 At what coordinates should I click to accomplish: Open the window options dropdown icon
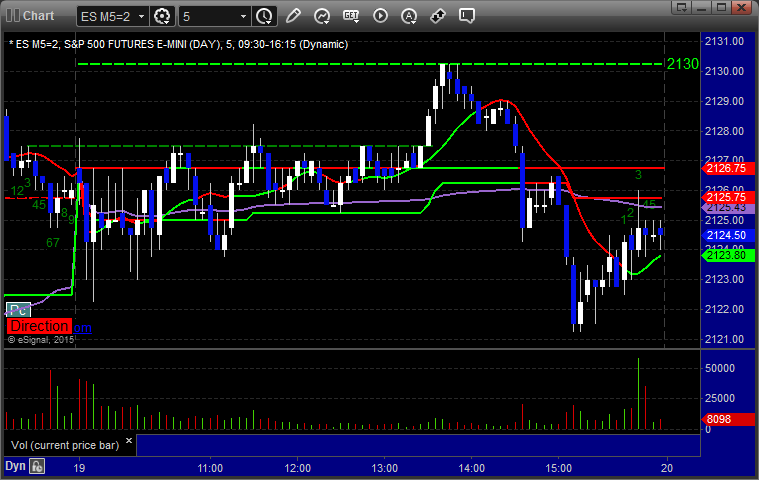(x=682, y=7)
